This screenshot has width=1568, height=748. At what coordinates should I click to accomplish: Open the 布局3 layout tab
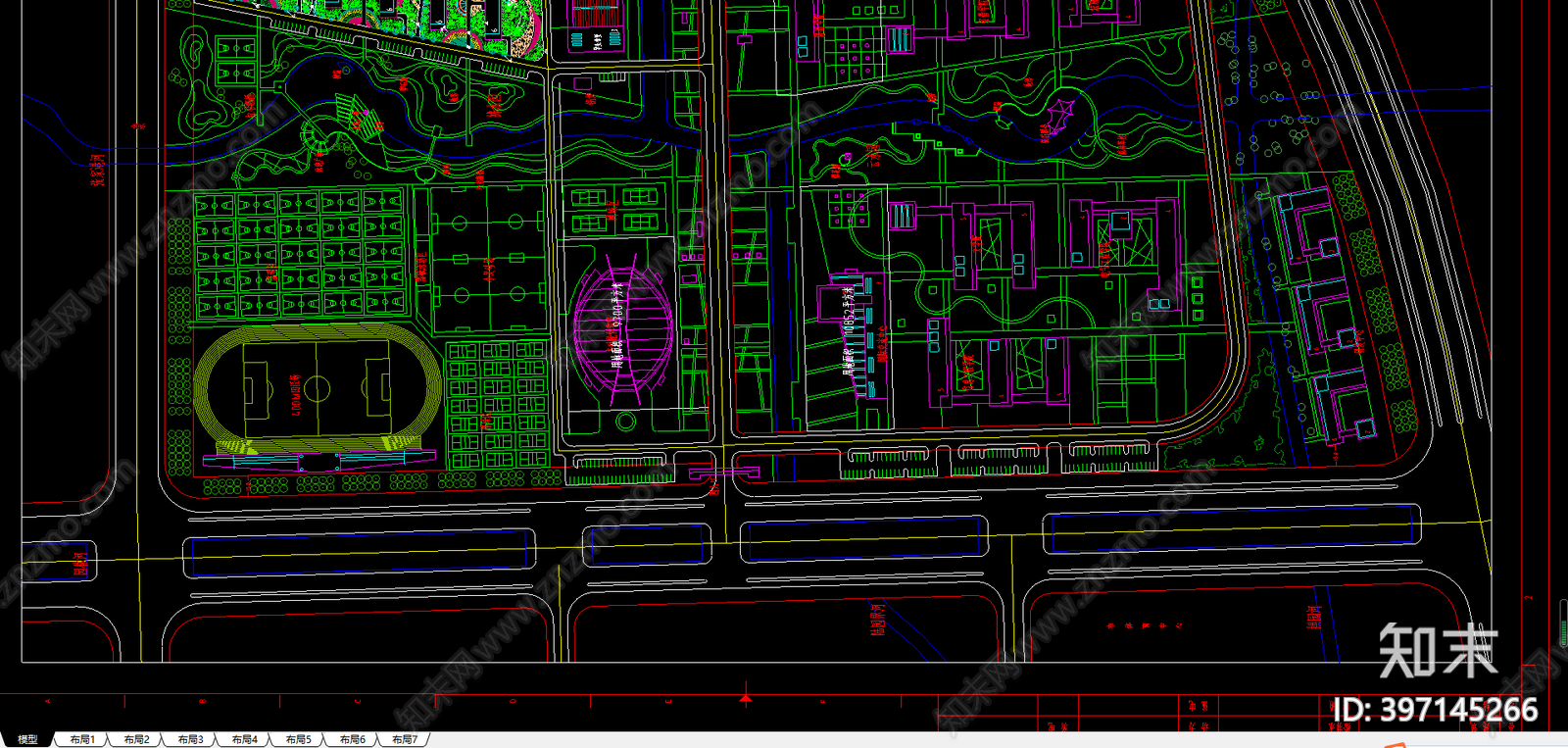(x=190, y=739)
